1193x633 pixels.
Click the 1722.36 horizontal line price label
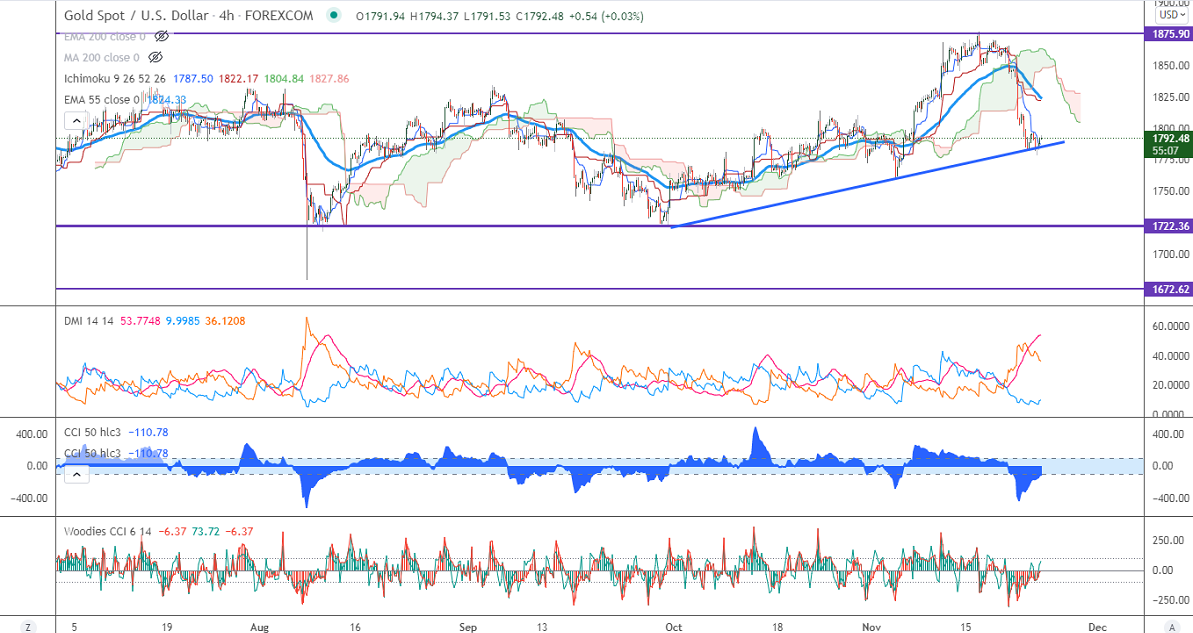[1169, 226]
